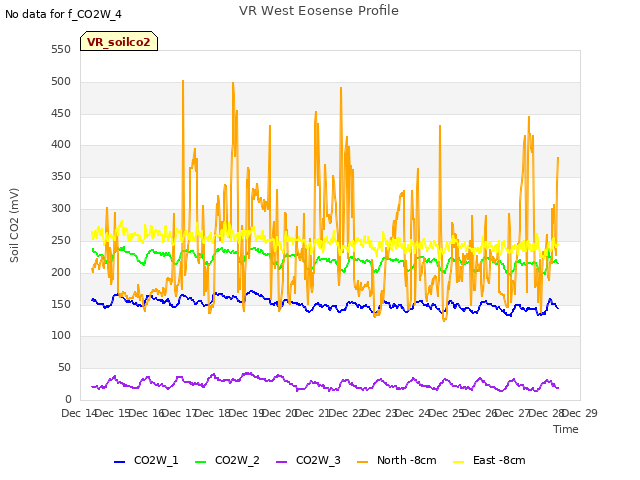The image size is (640, 480).
Task: Click the 'No data for f_CO2W_4' message
Action: coord(63,14)
